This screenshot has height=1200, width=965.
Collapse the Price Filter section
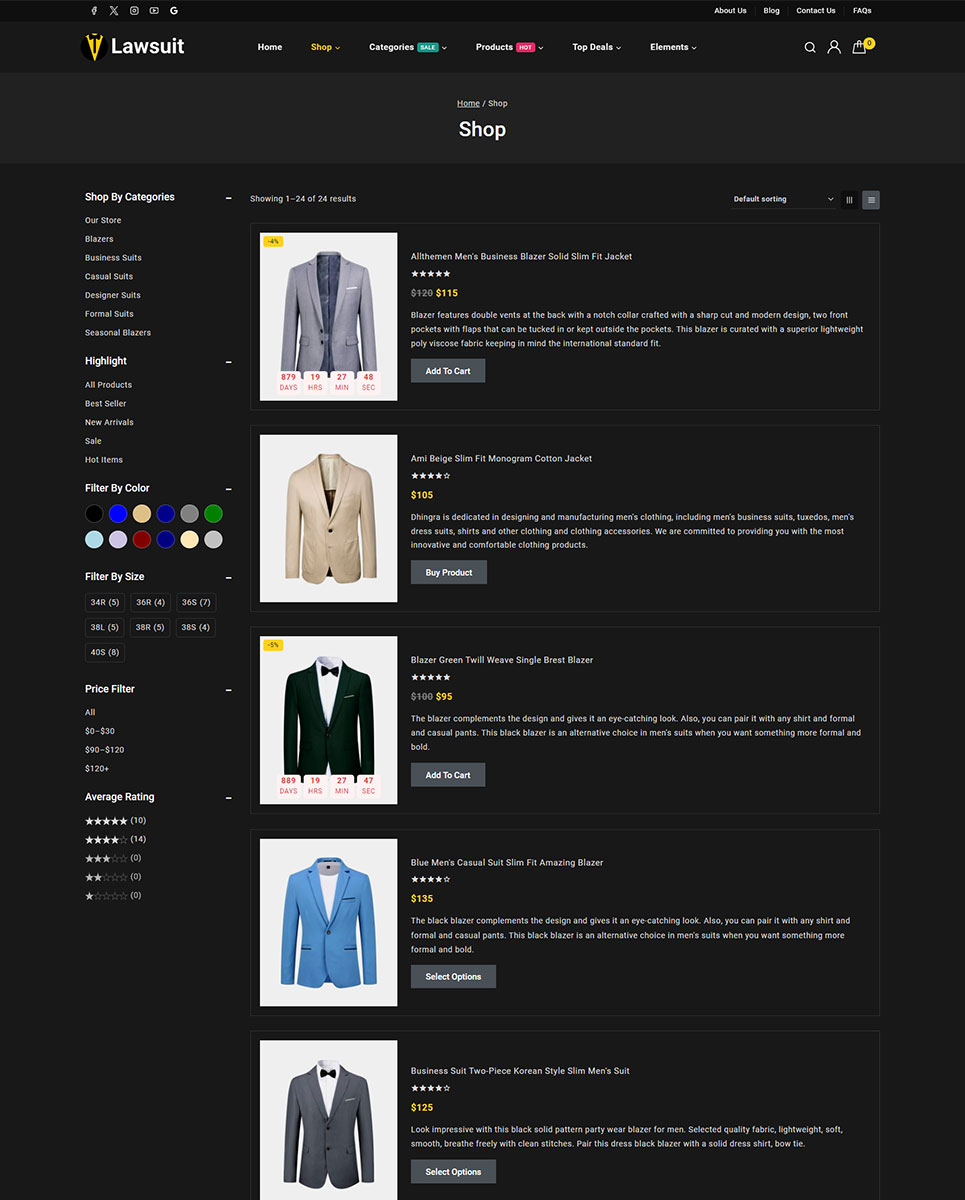point(229,690)
